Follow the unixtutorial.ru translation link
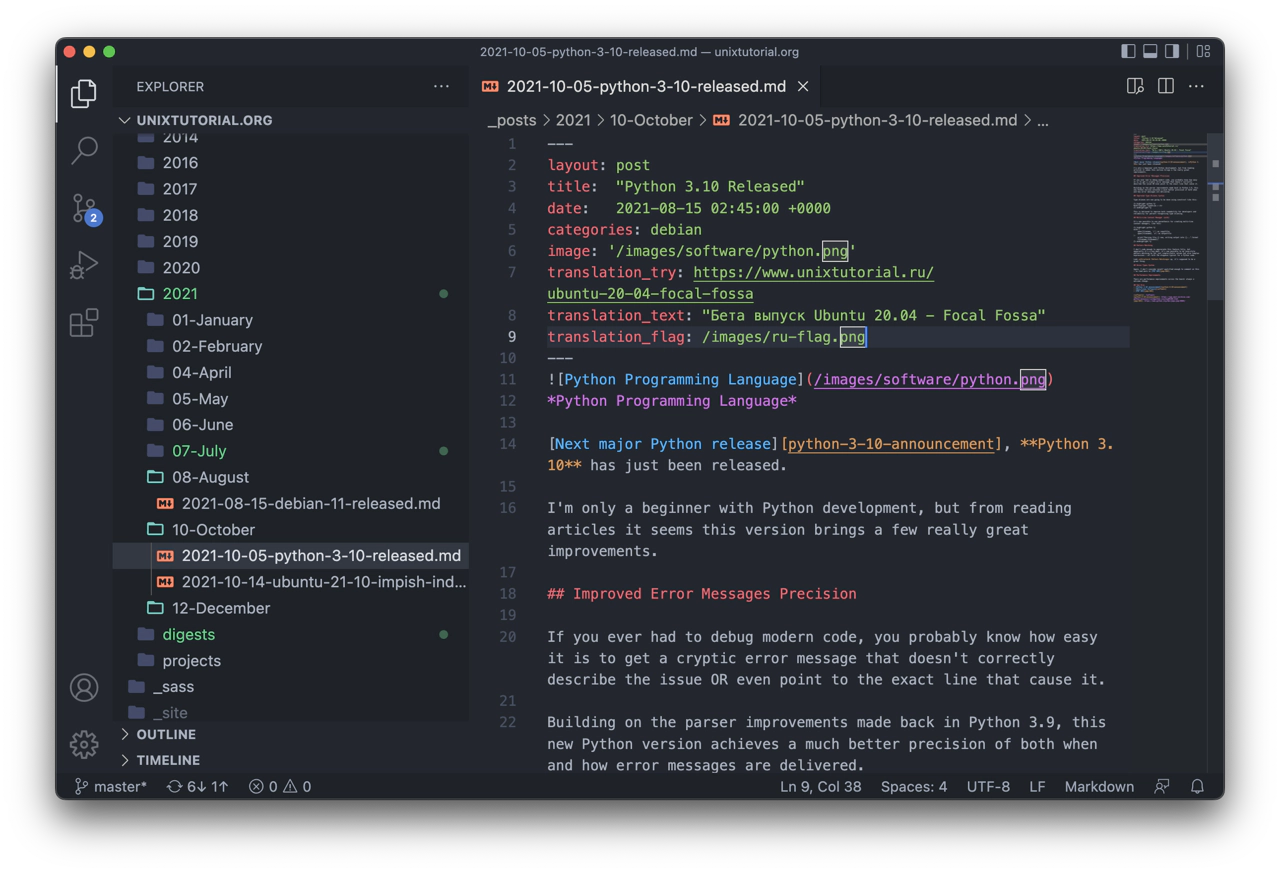1280x873 pixels. (x=741, y=283)
